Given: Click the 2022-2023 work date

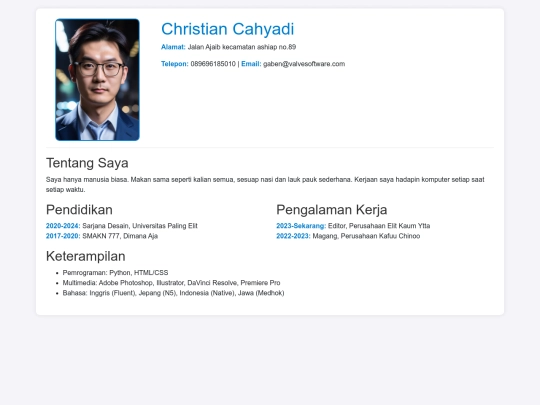Looking at the screenshot, I should pyautogui.click(x=293, y=236).
